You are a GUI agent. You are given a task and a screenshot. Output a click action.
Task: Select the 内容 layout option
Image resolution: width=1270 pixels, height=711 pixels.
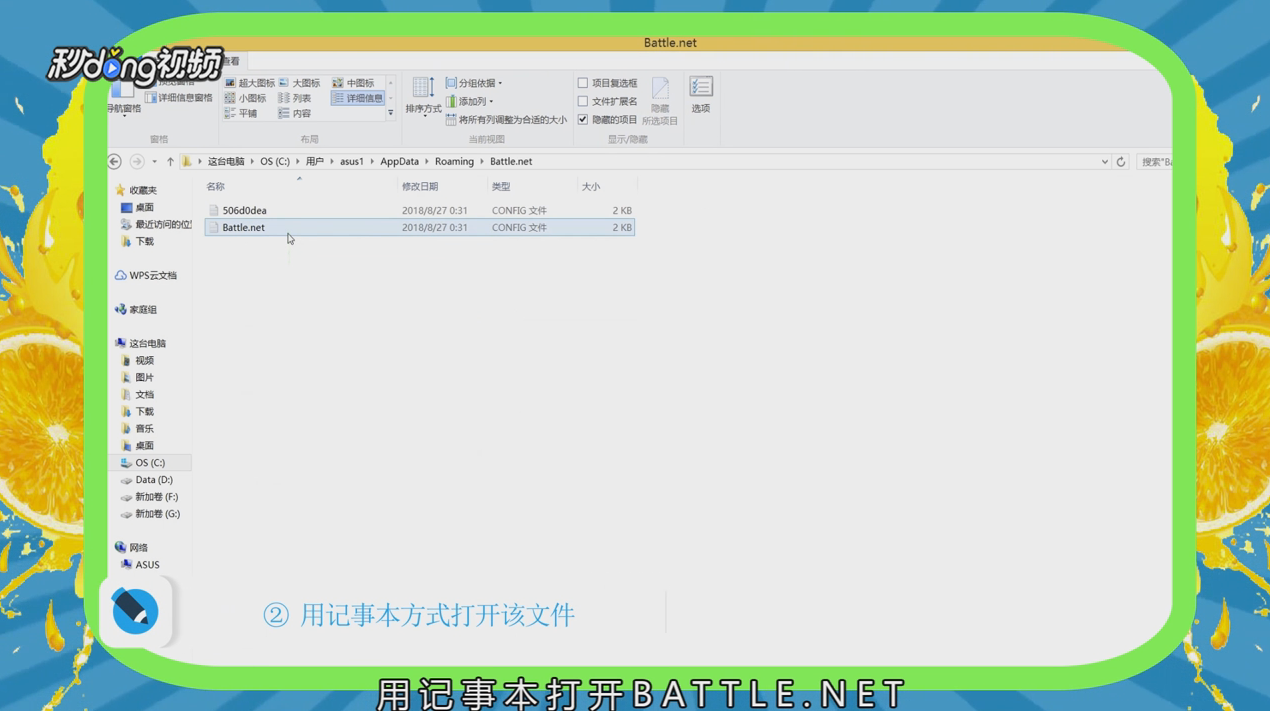click(x=295, y=113)
